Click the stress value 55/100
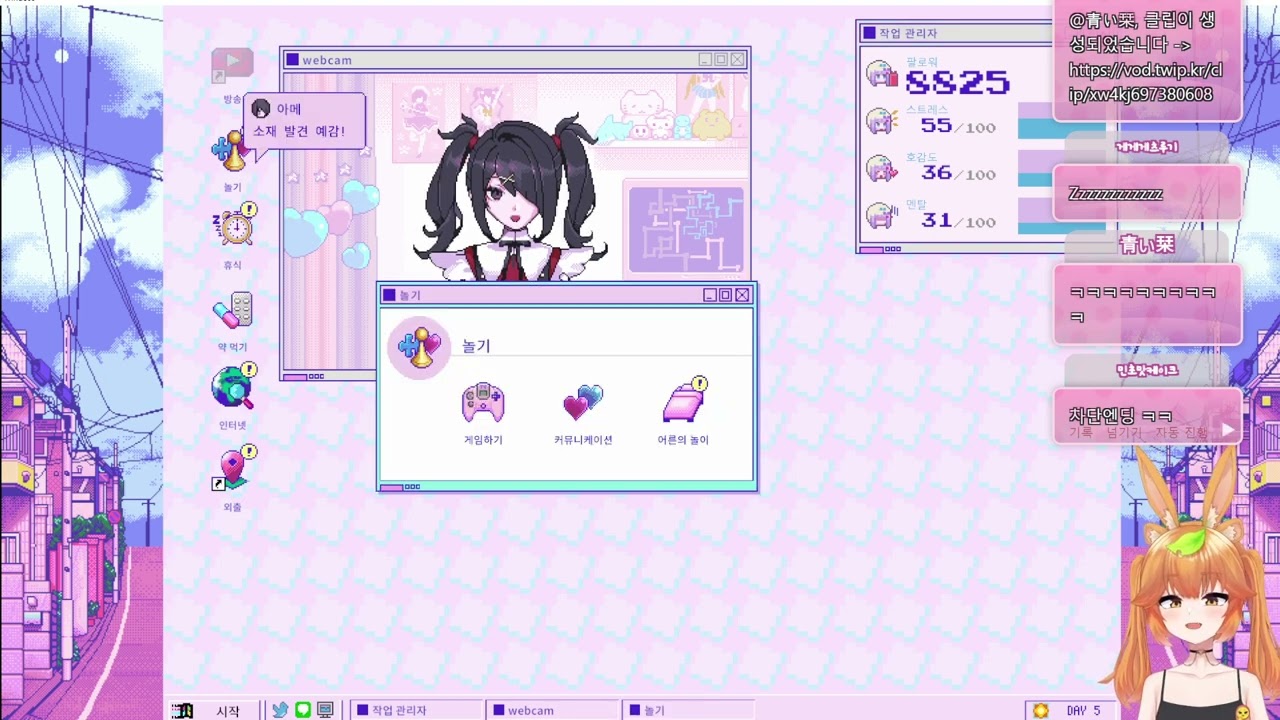 [x=958, y=126]
